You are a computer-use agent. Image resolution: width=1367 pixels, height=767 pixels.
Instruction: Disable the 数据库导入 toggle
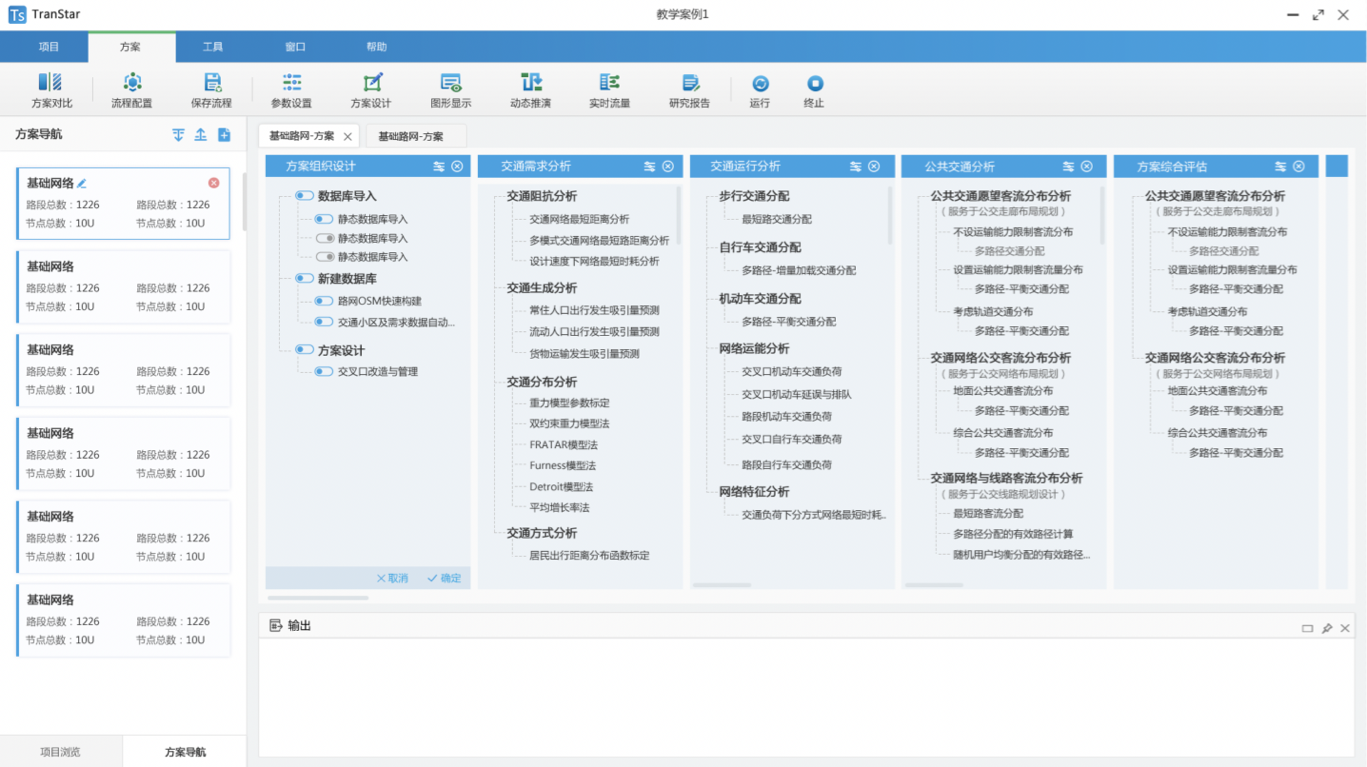[303, 197]
